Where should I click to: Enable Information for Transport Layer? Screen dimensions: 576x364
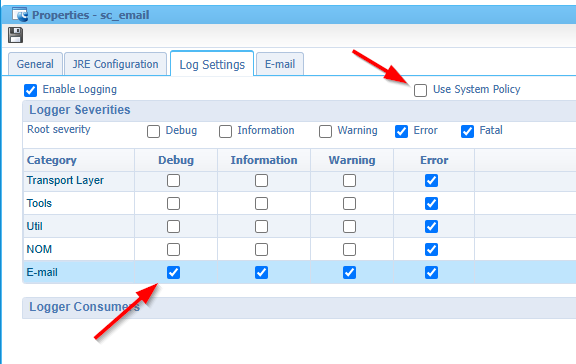point(261,180)
